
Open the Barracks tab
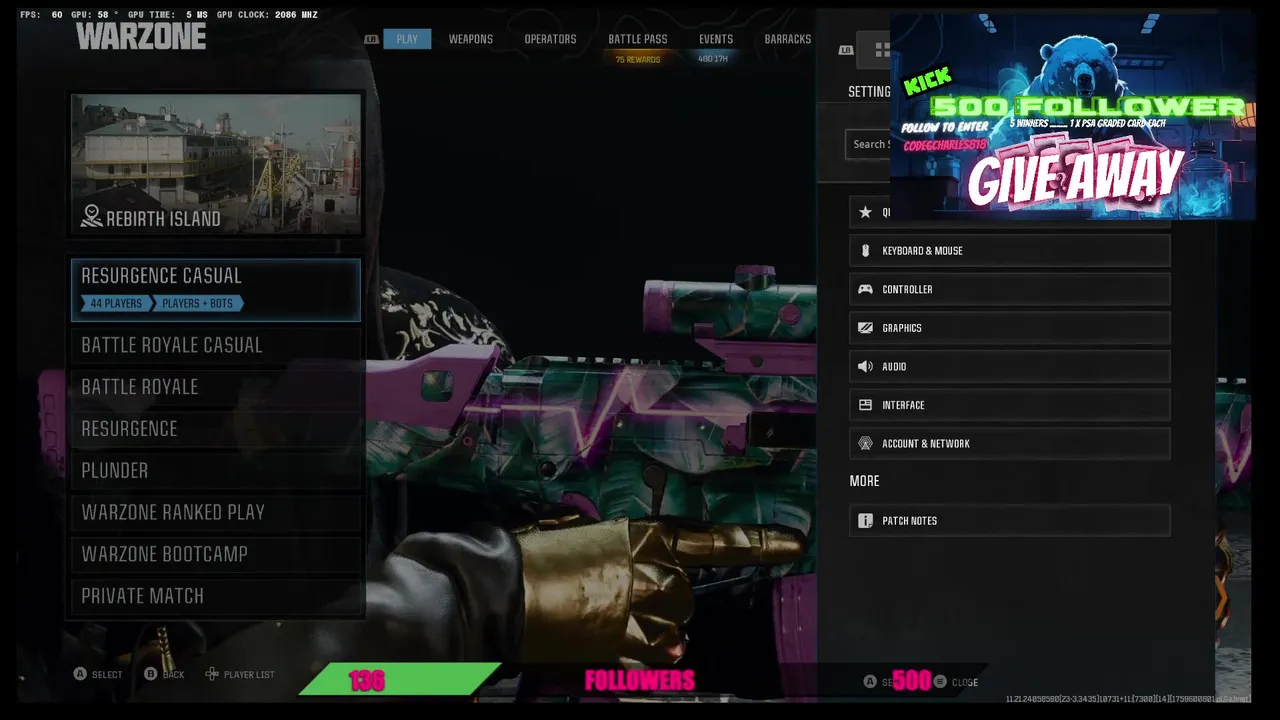[788, 39]
